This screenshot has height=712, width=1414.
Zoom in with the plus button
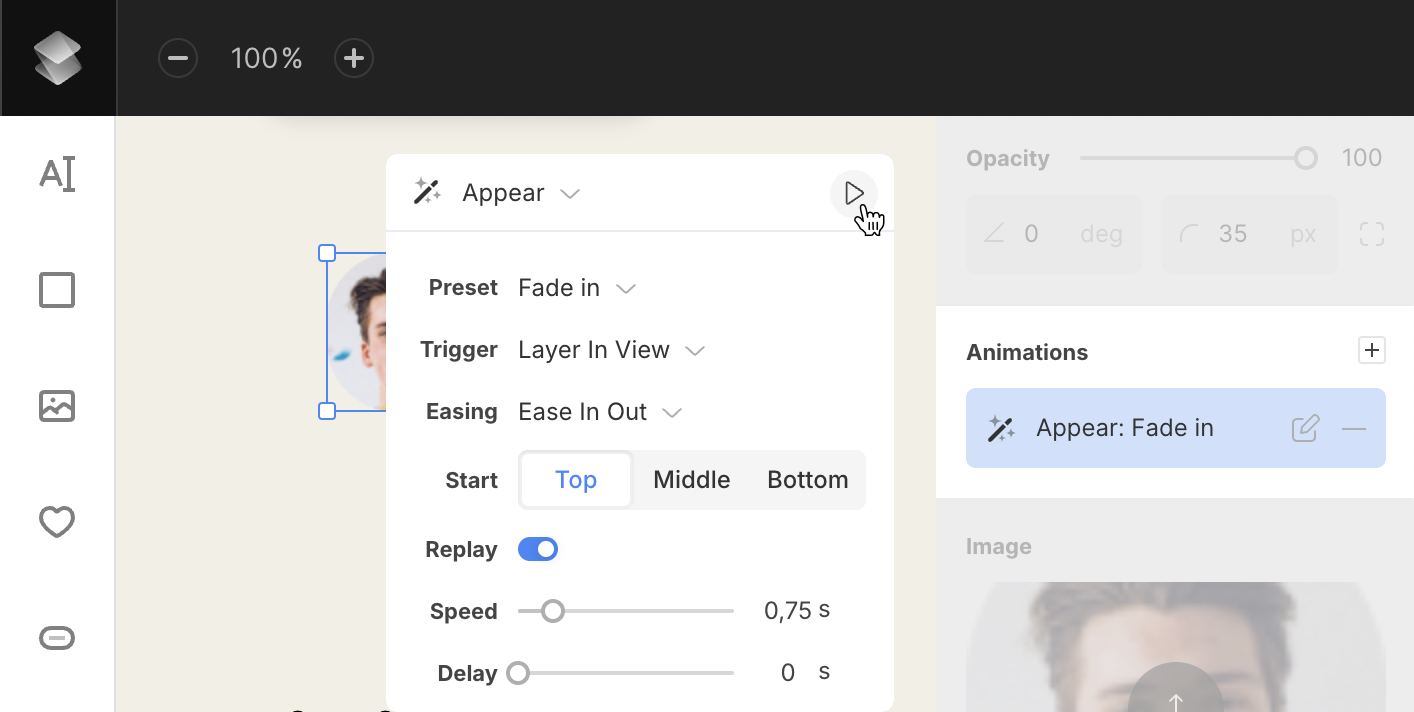point(353,58)
